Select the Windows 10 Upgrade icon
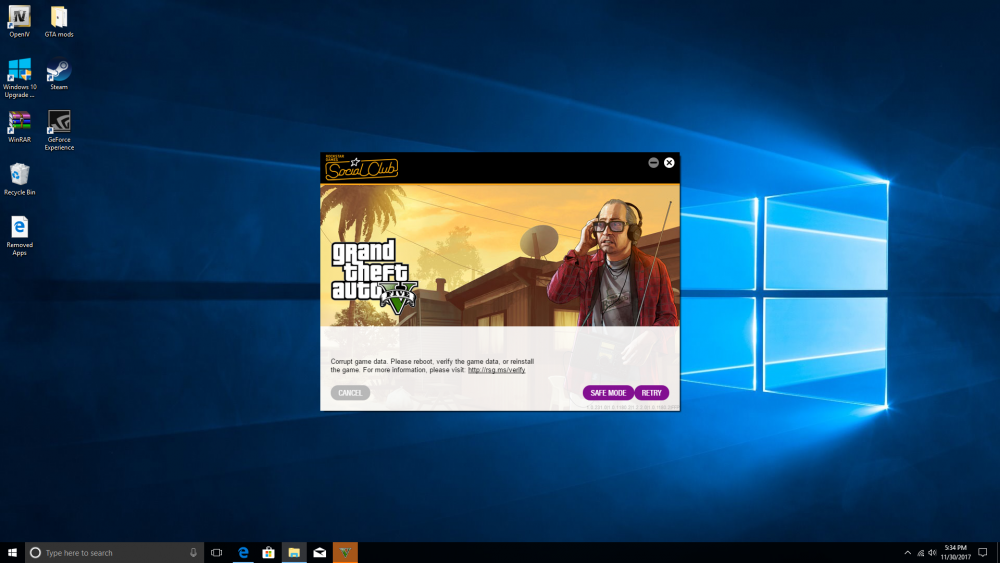This screenshot has height=563, width=1000. [20, 78]
